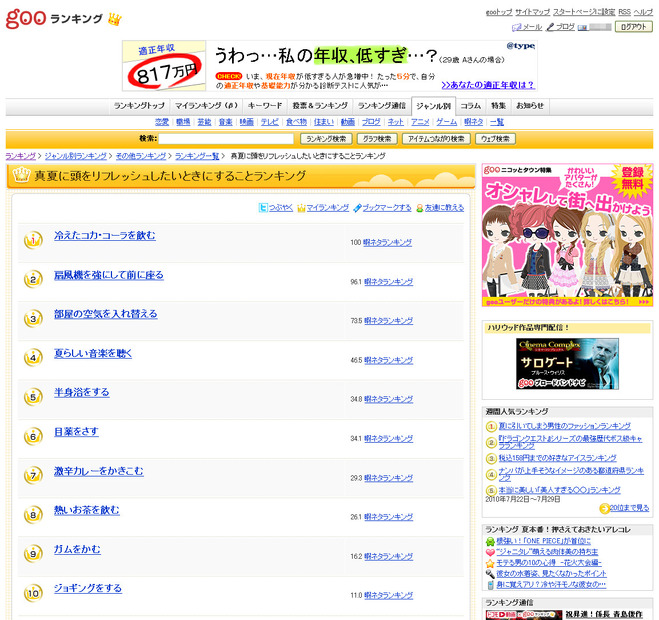Click ジャンル別ランキング breadcrumb link
This screenshot has height=620, width=659.
tap(76, 156)
